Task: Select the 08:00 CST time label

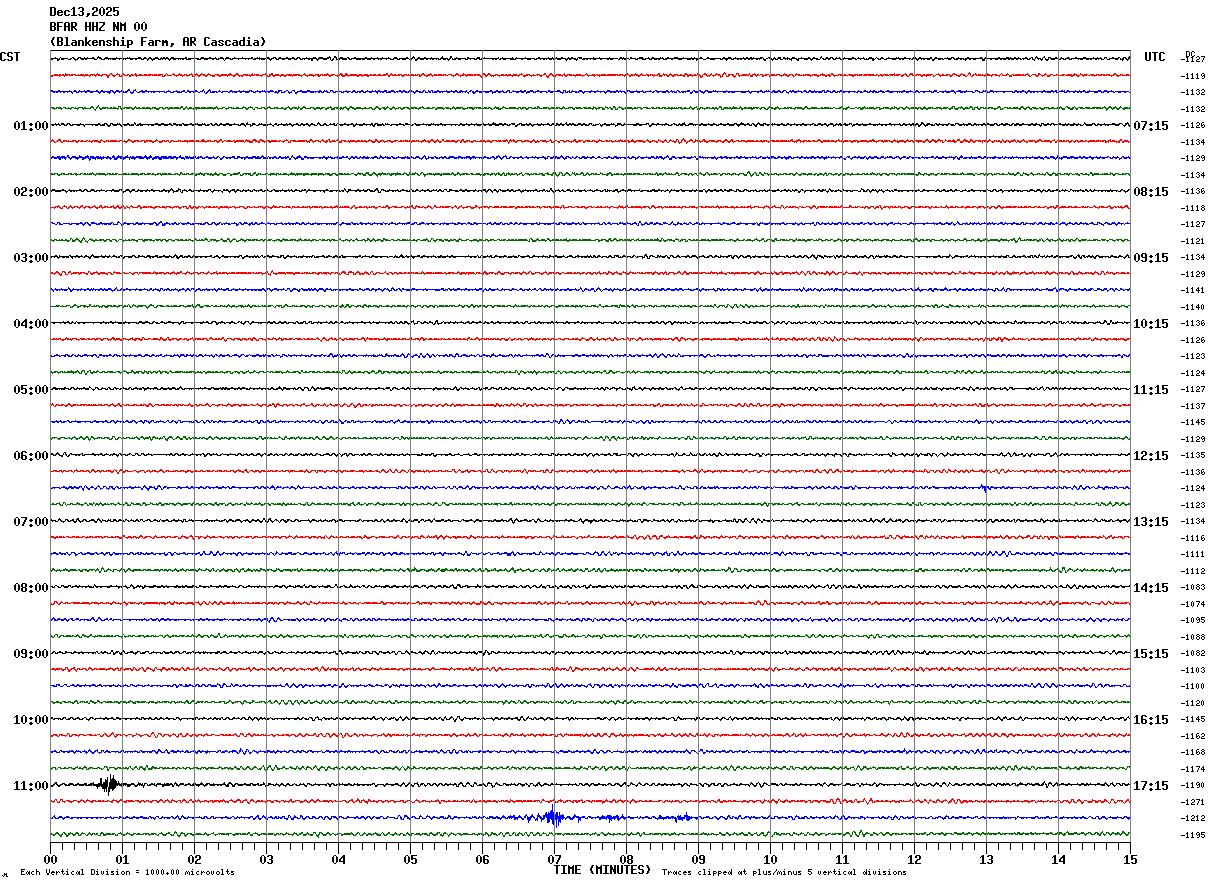Action: pos(31,588)
